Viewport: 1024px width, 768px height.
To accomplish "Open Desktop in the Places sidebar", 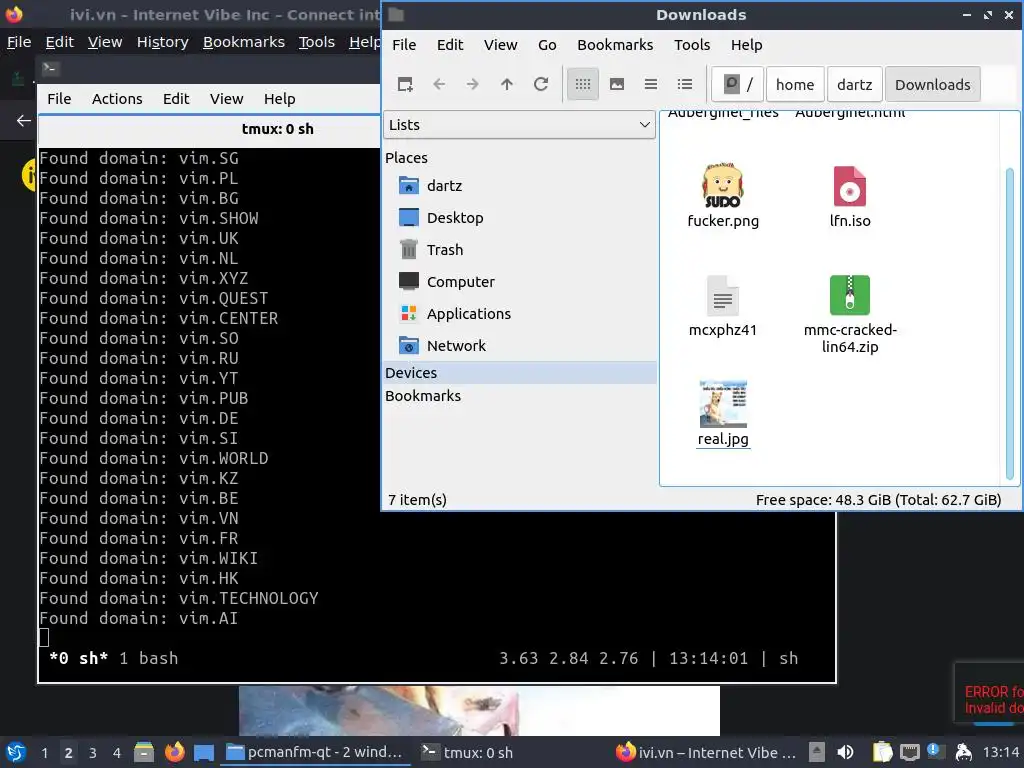I will (x=455, y=217).
